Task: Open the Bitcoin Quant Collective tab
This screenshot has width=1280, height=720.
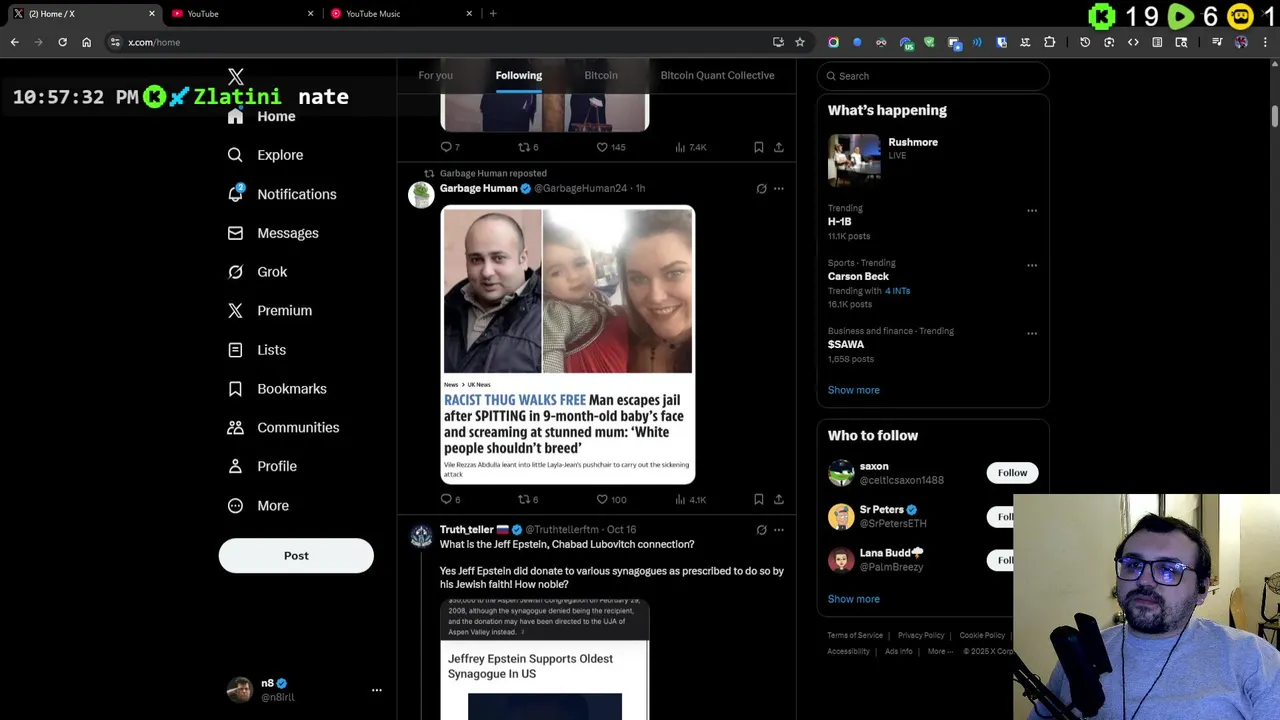Action: (717, 75)
